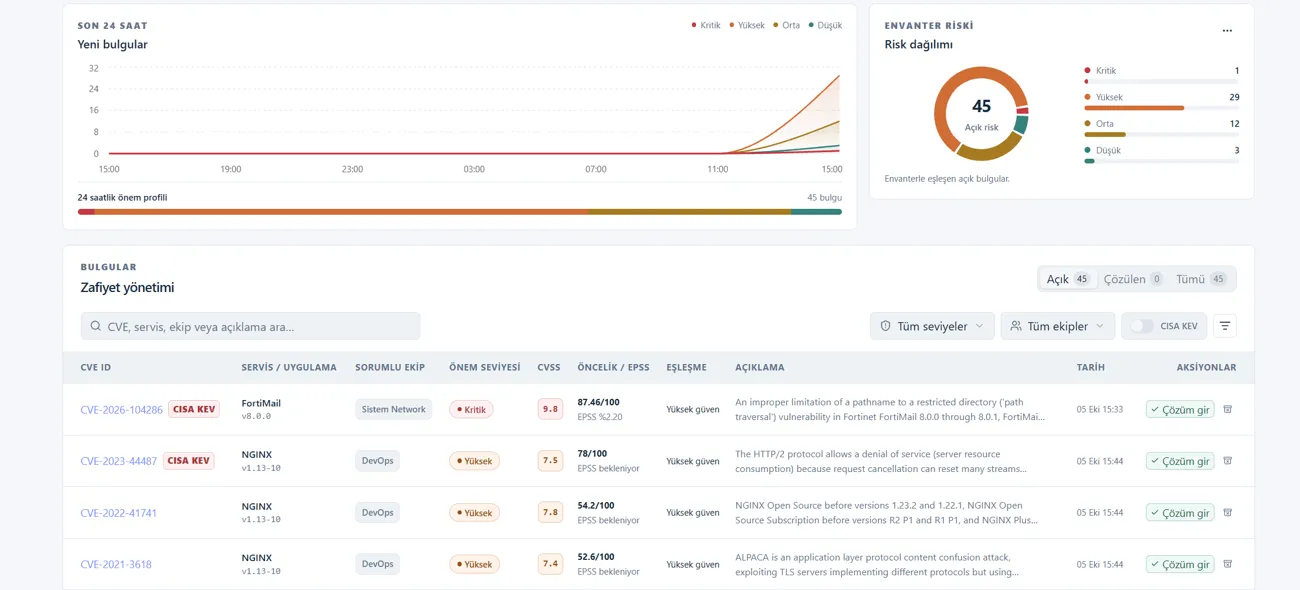Click the Yüksek risk distribution bar
The image size is (1300, 590).
coord(1161,107)
